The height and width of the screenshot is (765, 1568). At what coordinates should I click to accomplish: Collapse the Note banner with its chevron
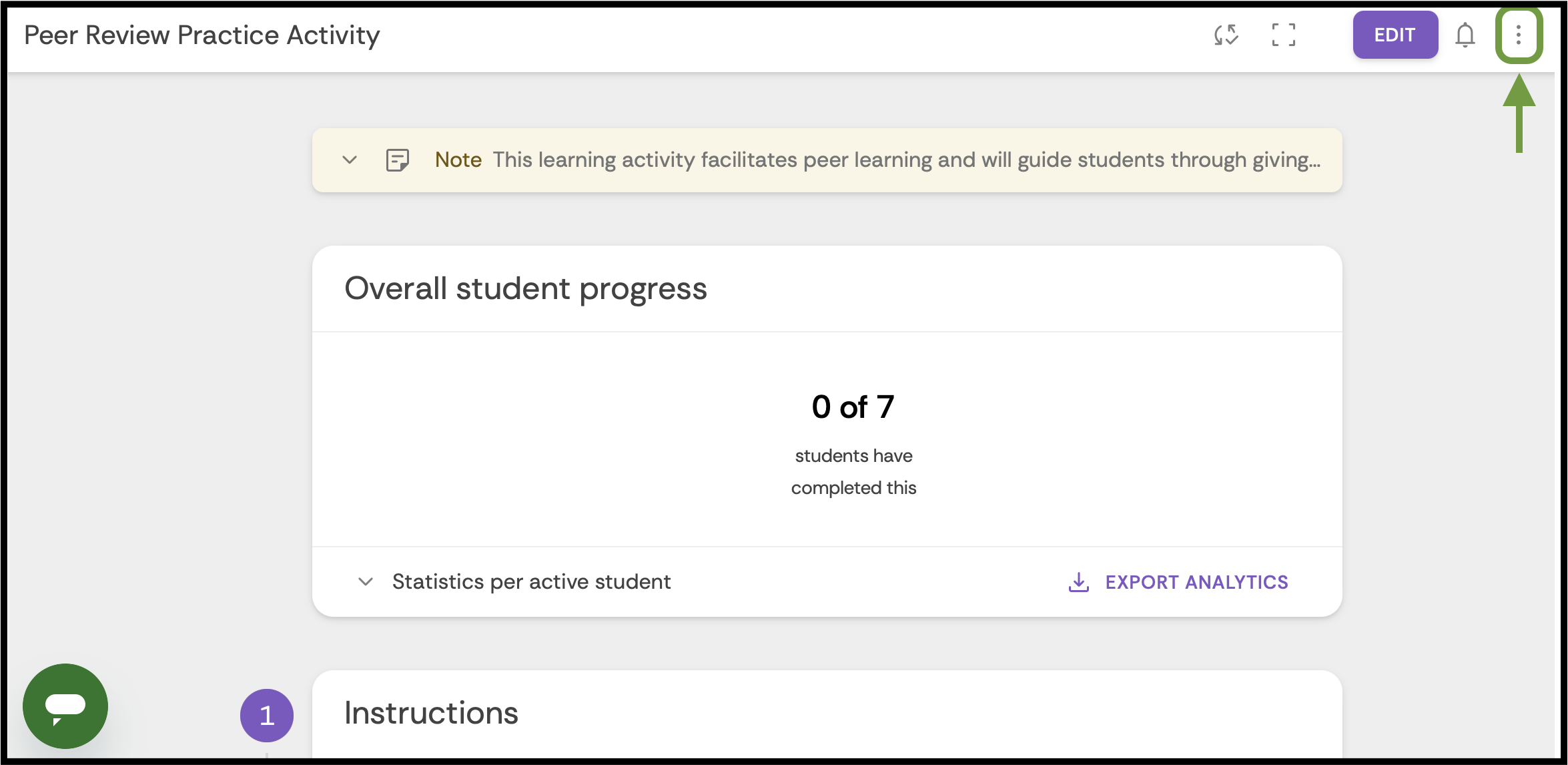point(349,160)
